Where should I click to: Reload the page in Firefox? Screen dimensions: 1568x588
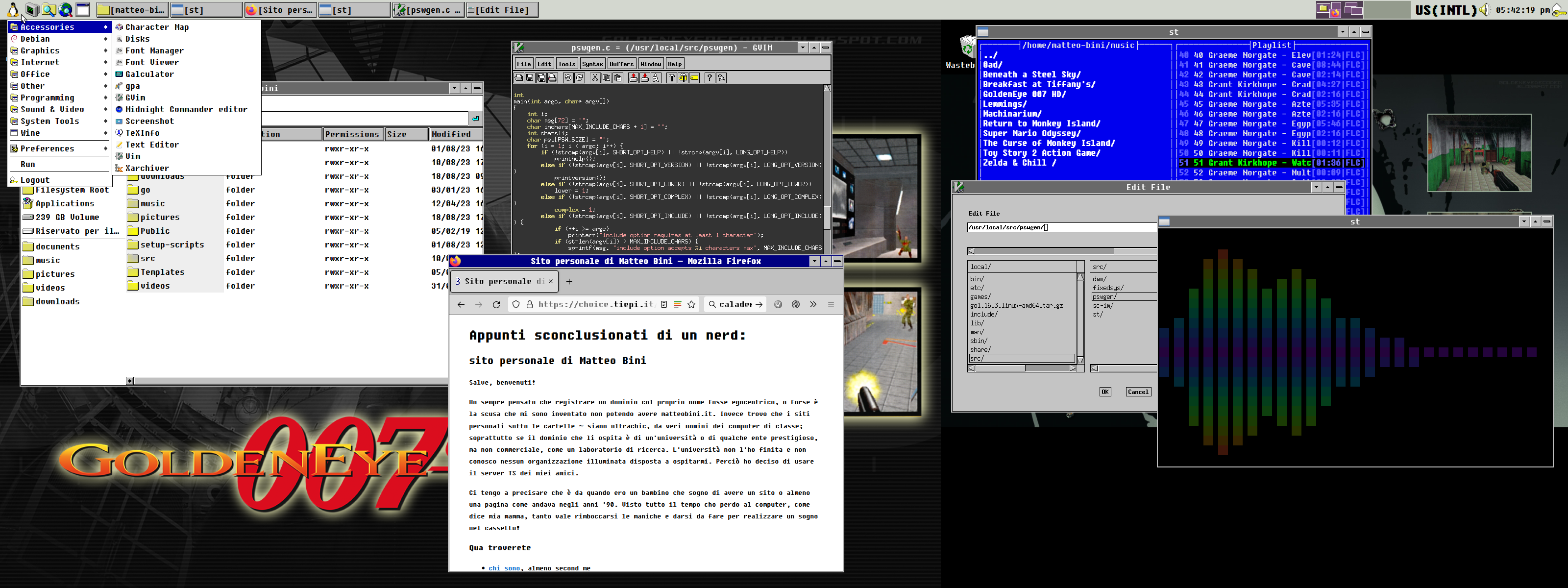point(496,305)
